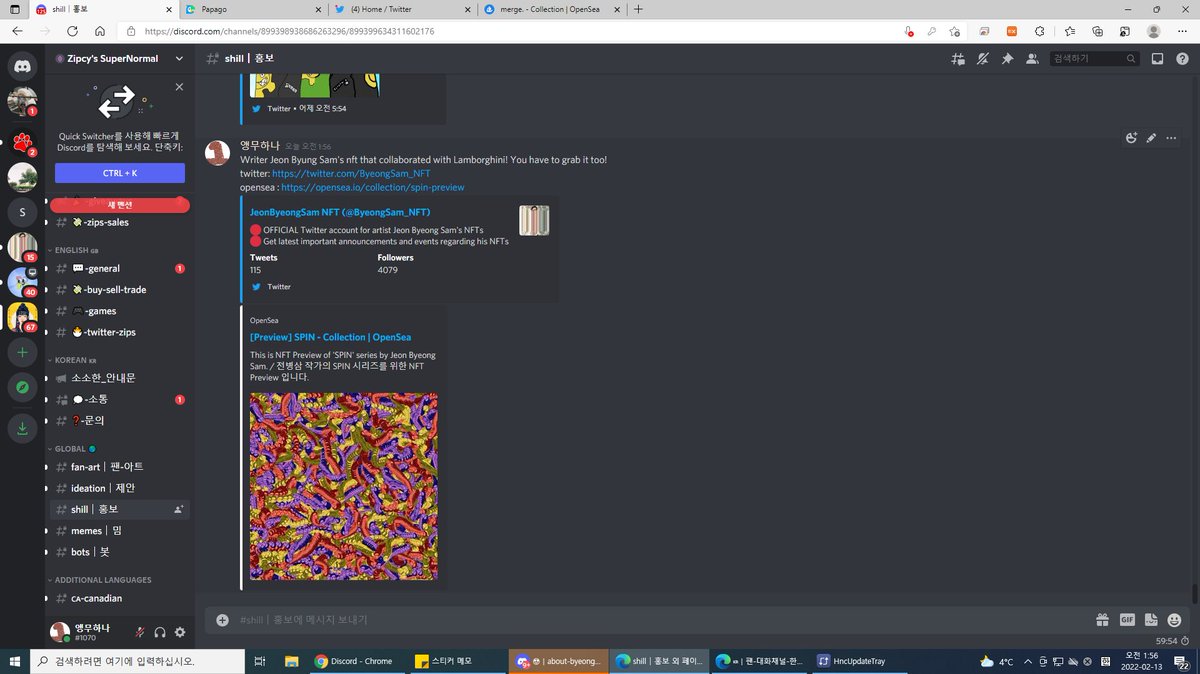The width and height of the screenshot is (1200, 674).
Task: Toggle headphones deafen in user panel
Action: pos(160,632)
